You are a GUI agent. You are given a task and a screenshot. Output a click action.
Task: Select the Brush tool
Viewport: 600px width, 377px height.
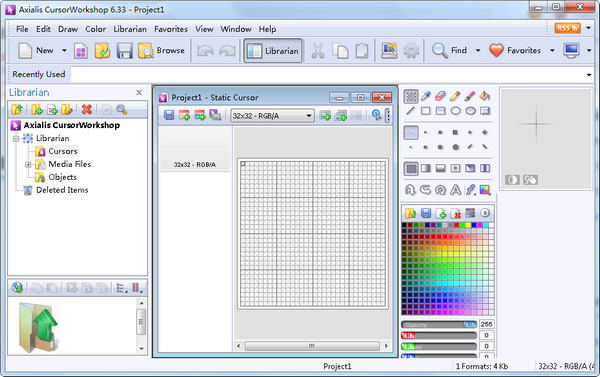point(470,96)
